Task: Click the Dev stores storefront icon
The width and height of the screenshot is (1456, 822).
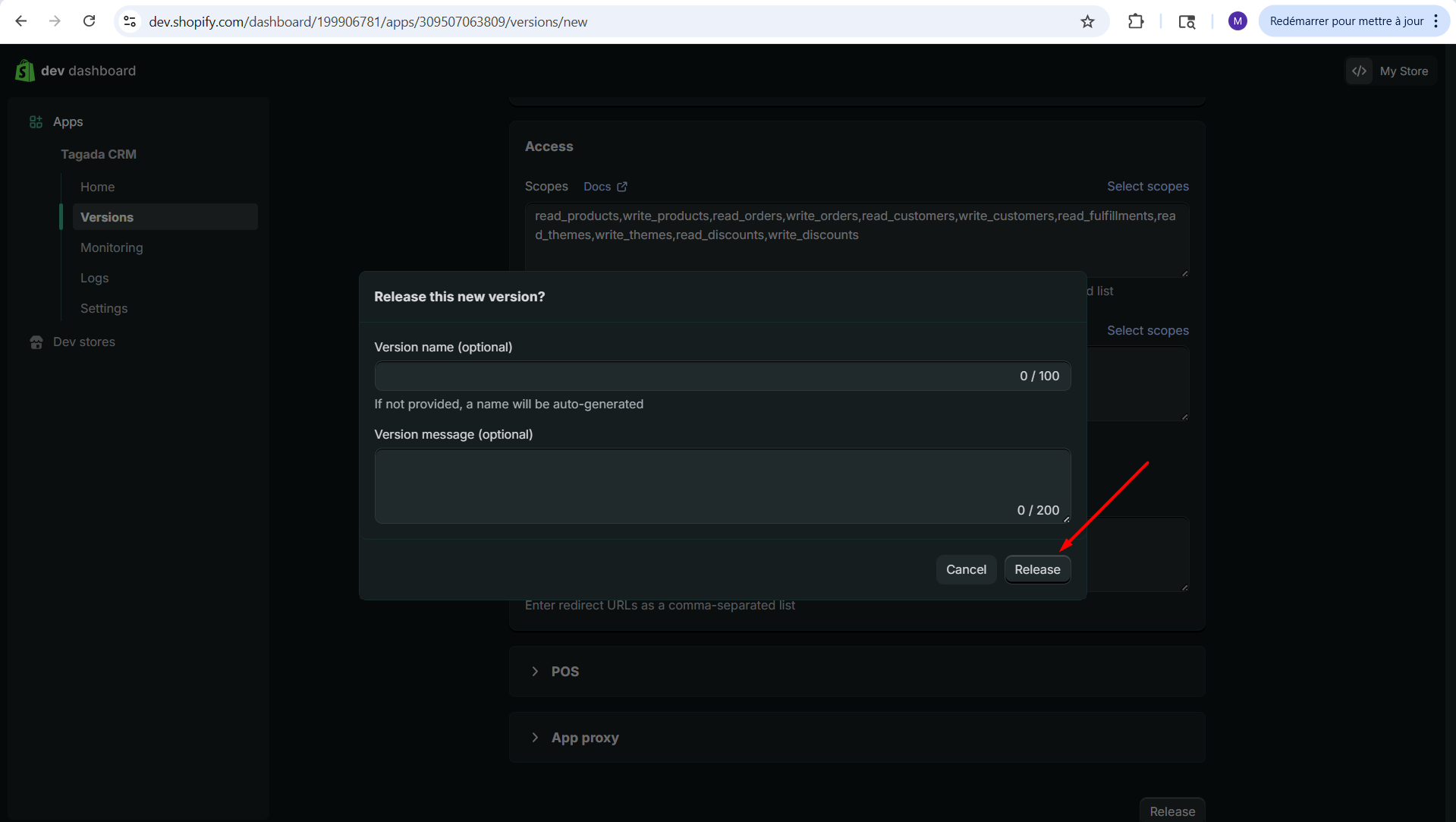Action: 36,342
